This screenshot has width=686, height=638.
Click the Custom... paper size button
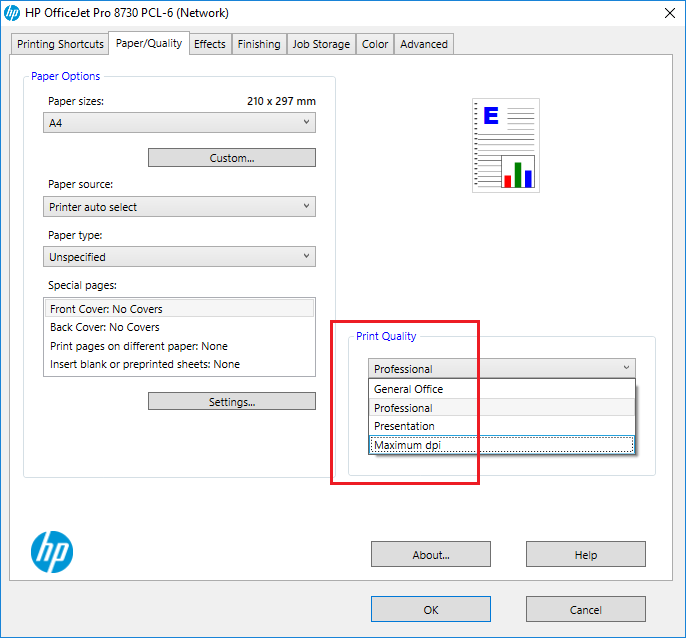click(232, 158)
